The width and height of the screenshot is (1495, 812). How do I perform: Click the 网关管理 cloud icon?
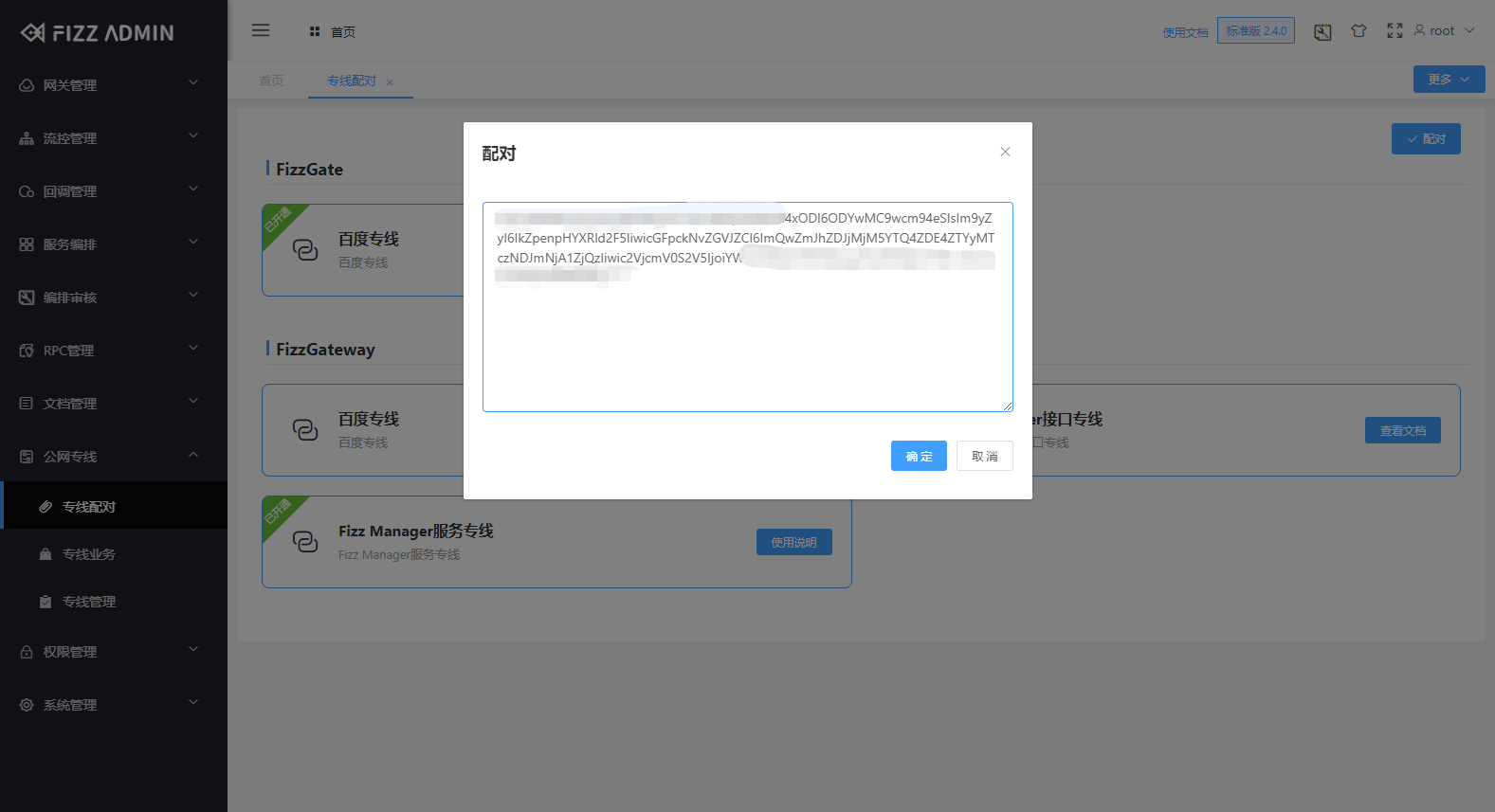click(x=27, y=85)
